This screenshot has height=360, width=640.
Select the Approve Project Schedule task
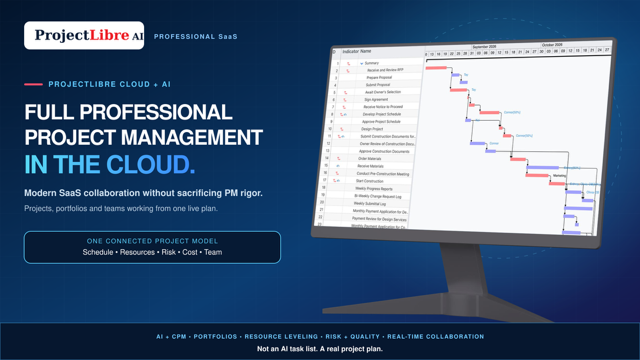pos(381,122)
